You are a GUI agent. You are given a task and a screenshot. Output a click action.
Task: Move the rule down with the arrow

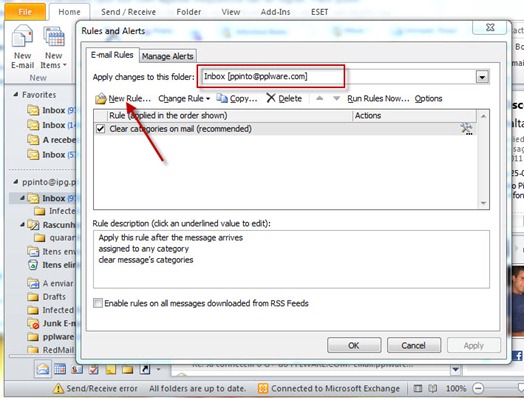[337, 98]
